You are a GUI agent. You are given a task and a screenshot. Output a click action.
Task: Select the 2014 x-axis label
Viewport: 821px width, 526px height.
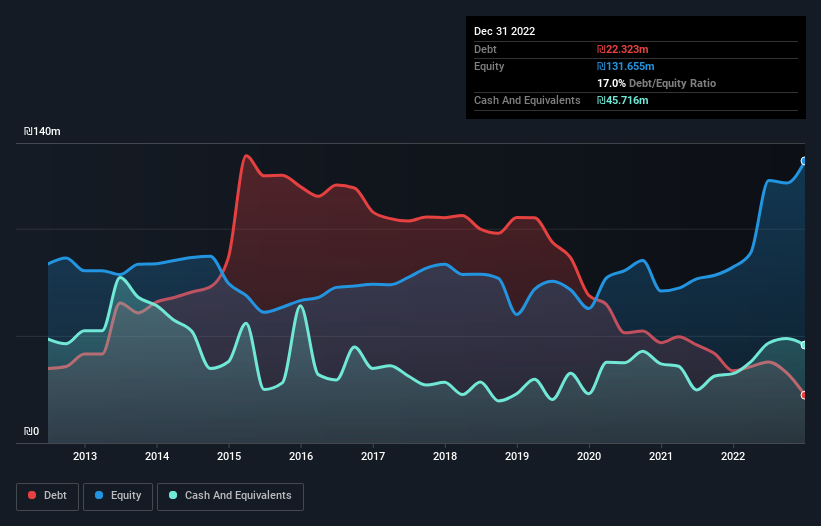coord(157,456)
